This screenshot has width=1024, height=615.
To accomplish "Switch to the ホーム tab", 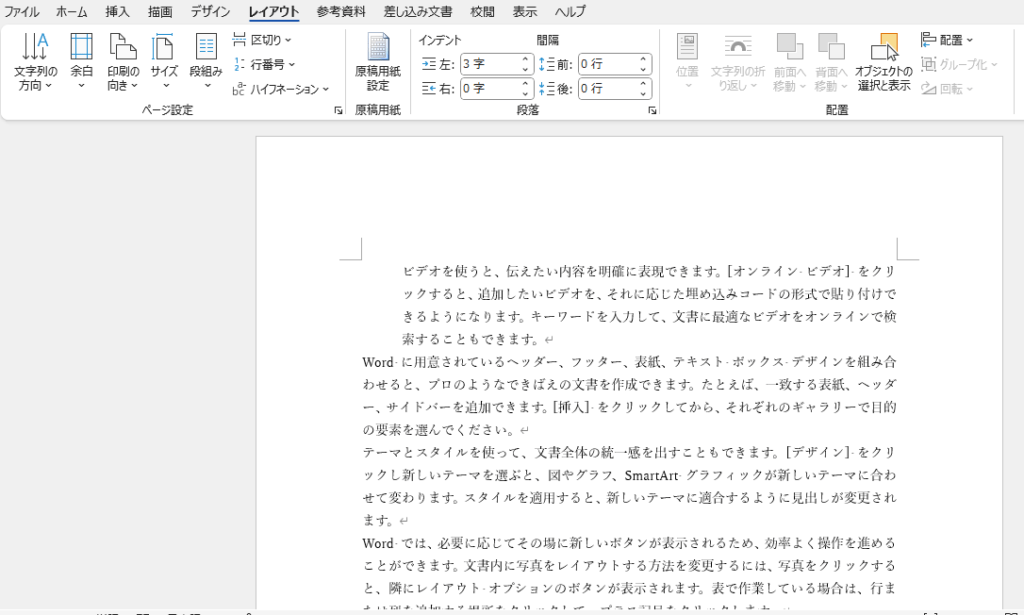I will coord(71,12).
